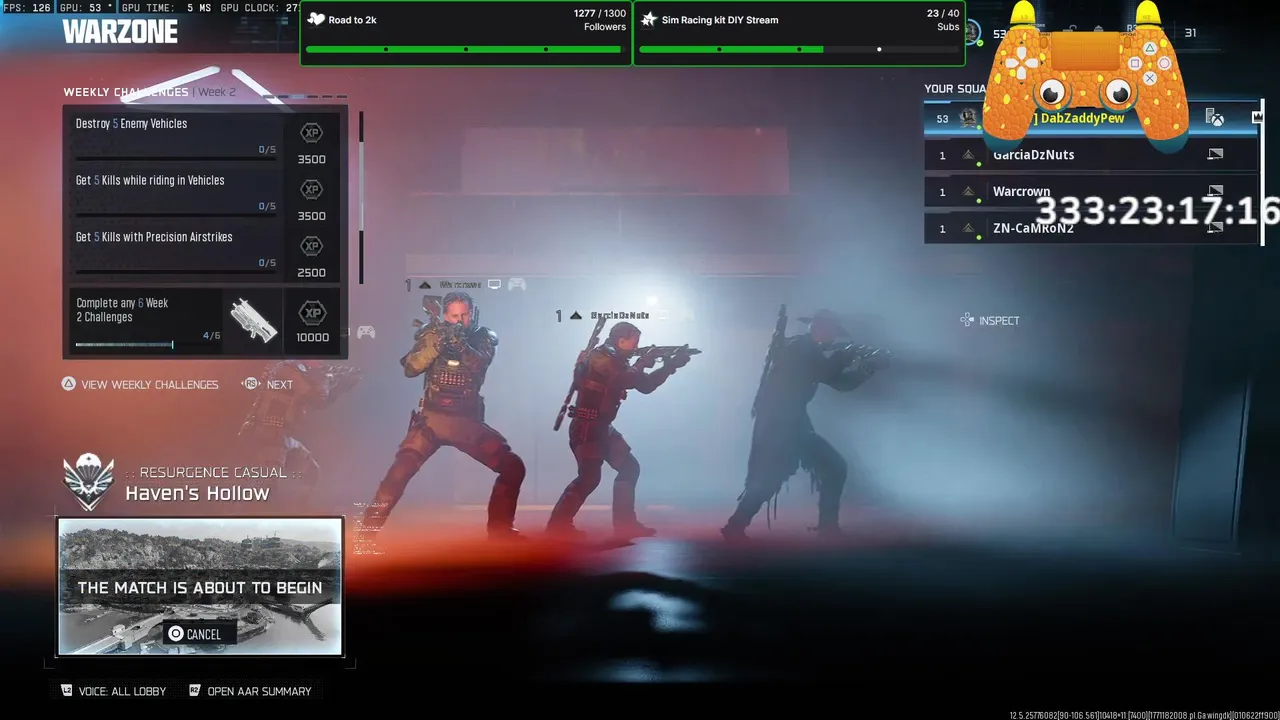Click the XP icon for Destroy Enemy Vehicles
This screenshot has height=720, width=1280.
click(312, 132)
